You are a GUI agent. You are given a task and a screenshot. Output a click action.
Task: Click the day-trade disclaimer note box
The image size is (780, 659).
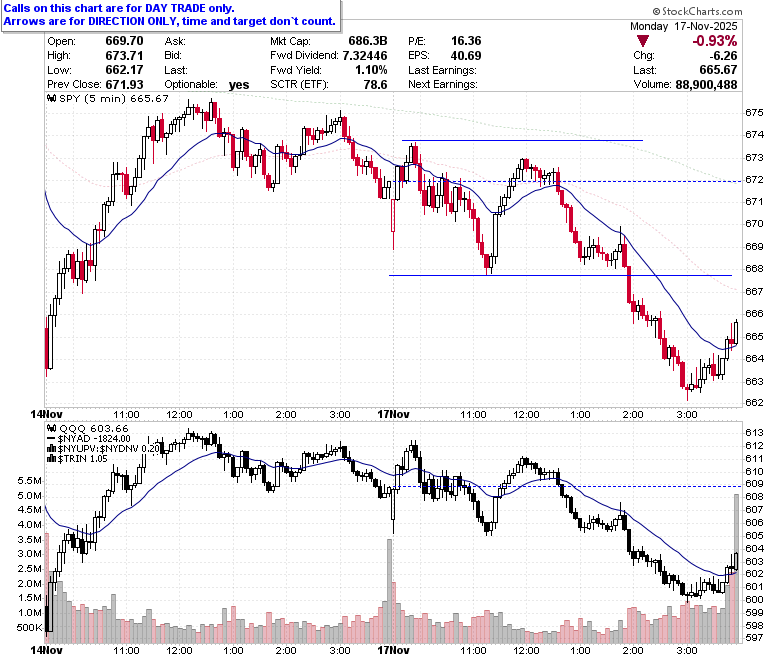(x=171, y=15)
